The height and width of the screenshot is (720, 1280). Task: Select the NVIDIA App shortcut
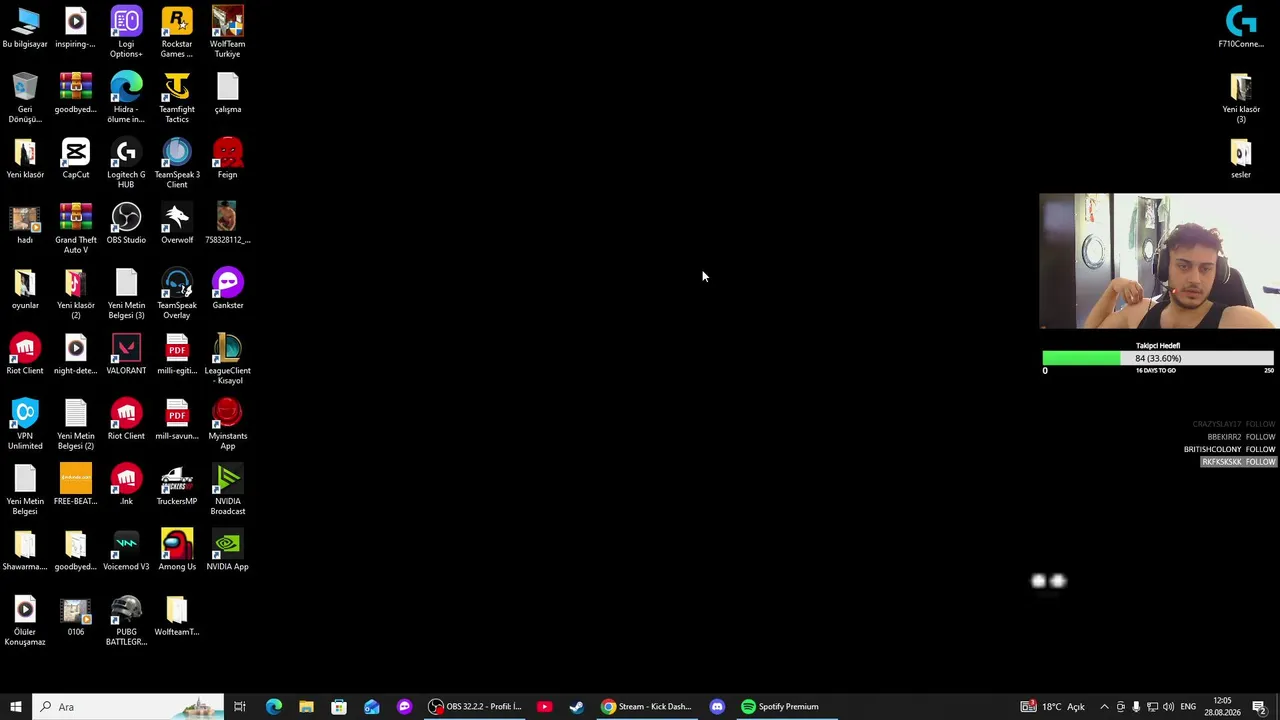tap(228, 551)
